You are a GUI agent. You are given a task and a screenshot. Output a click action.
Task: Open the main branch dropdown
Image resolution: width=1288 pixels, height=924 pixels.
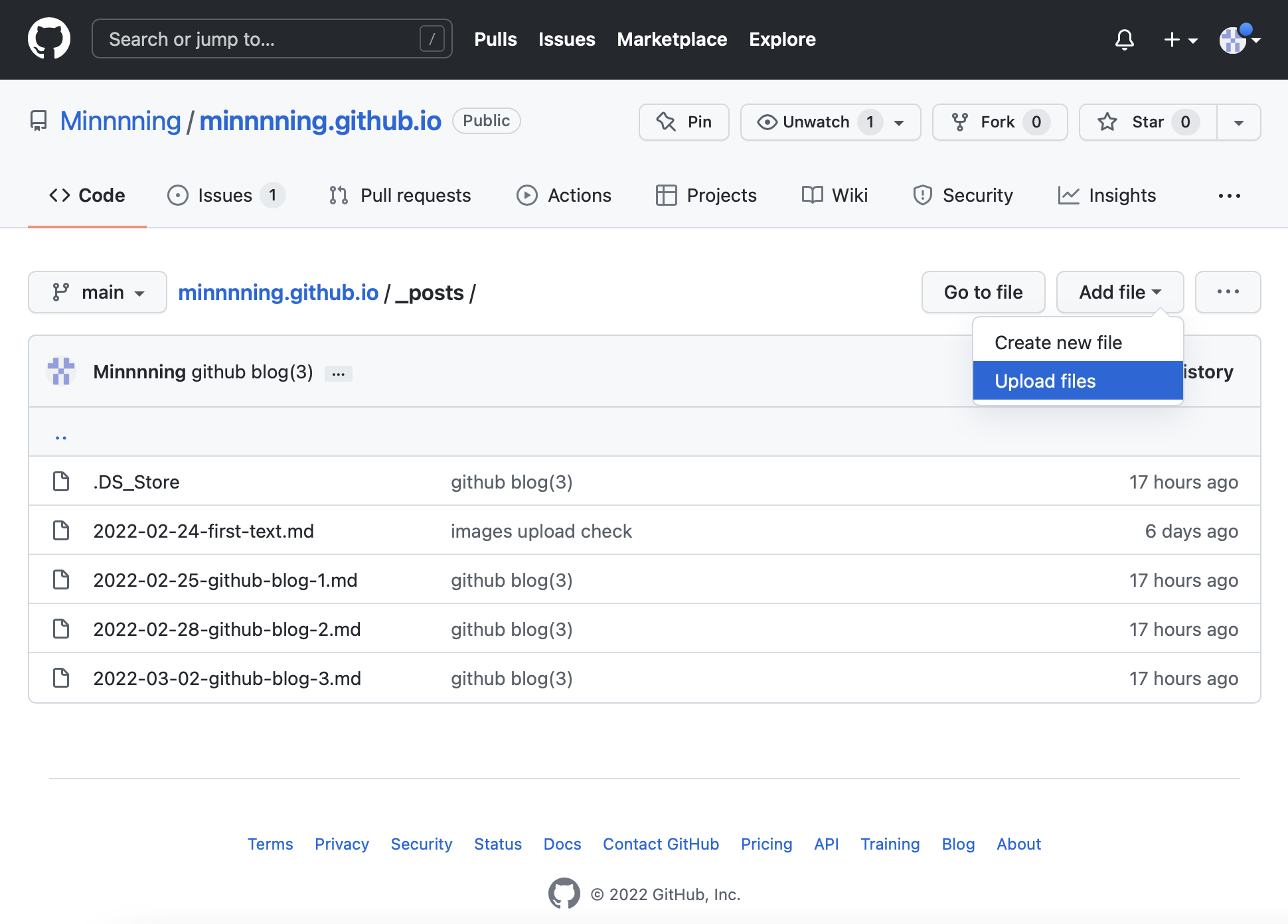point(98,292)
